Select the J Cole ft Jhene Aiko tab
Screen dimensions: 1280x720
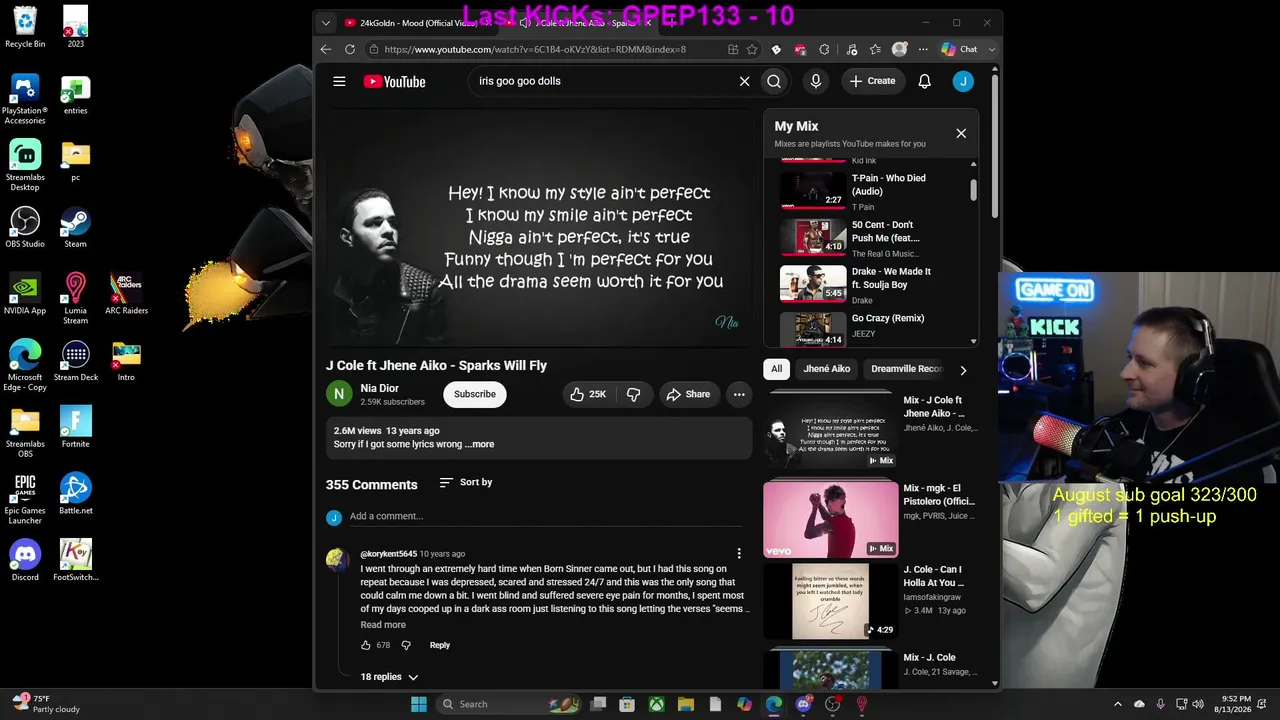(x=583, y=22)
